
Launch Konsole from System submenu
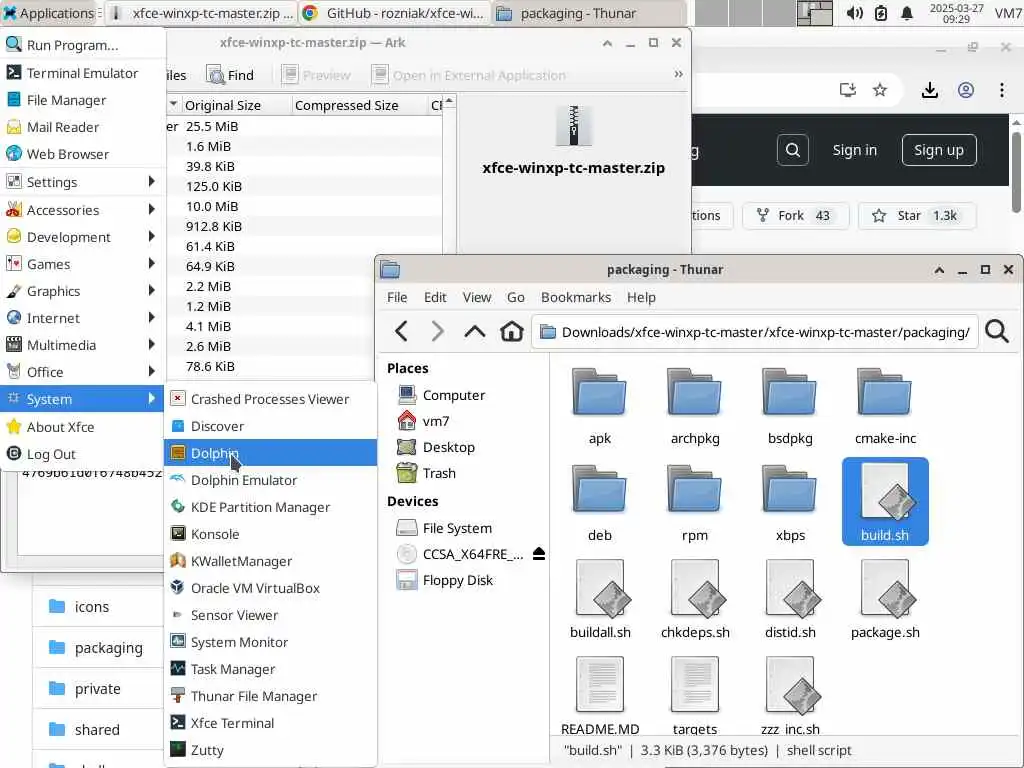coord(270,534)
